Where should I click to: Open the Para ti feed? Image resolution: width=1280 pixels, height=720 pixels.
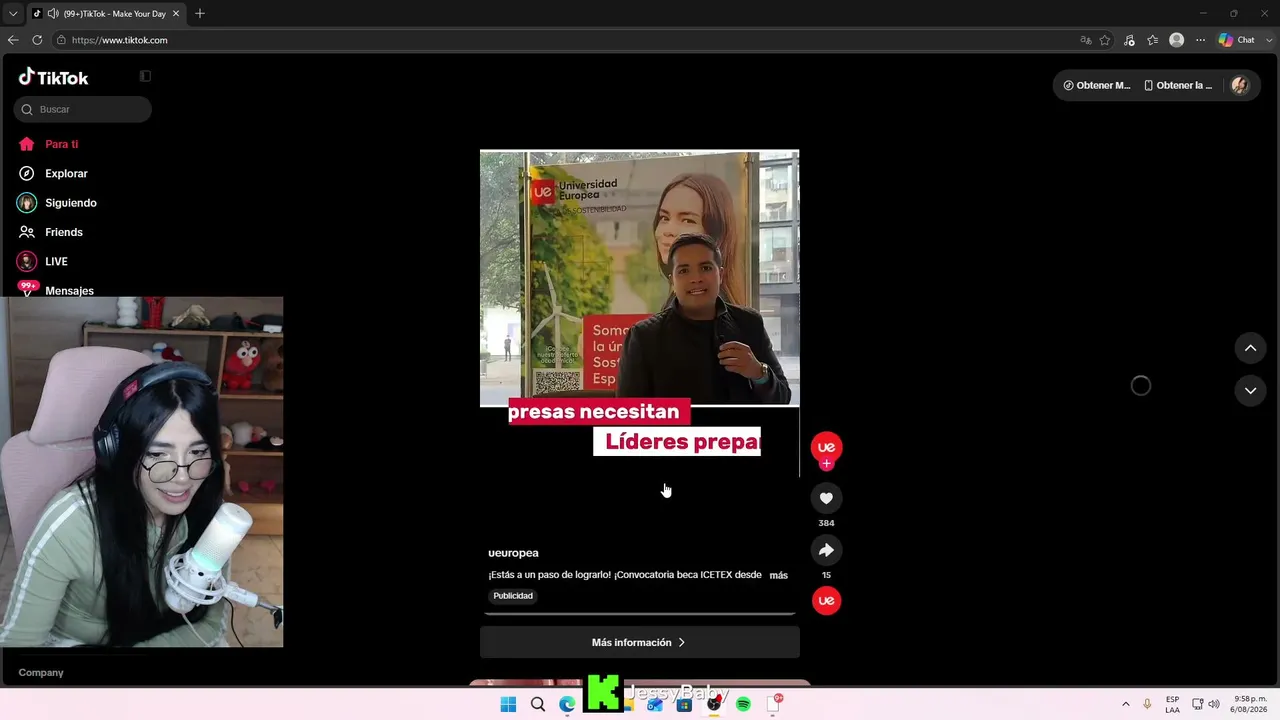coord(48,144)
